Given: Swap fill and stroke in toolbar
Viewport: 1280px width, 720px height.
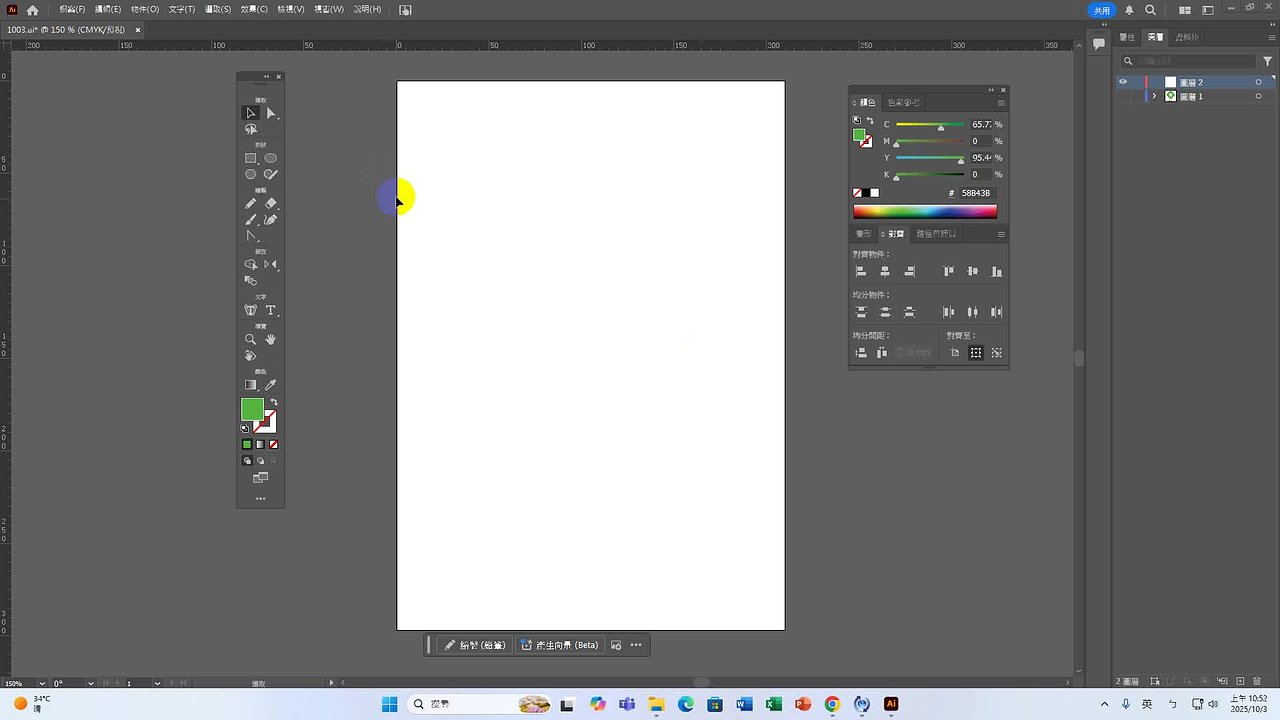Looking at the screenshot, I should [x=273, y=402].
